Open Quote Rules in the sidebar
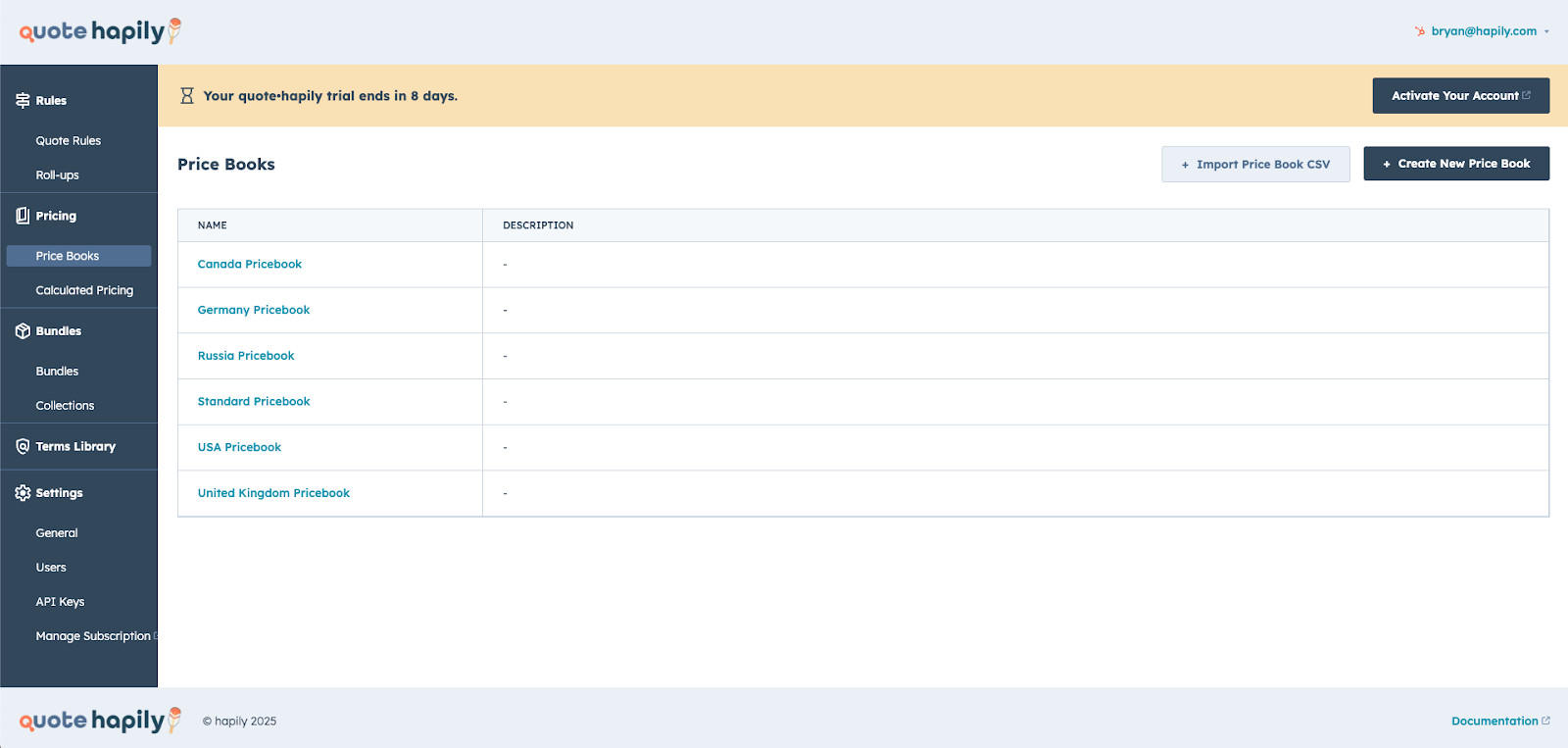1568x748 pixels. [x=69, y=141]
